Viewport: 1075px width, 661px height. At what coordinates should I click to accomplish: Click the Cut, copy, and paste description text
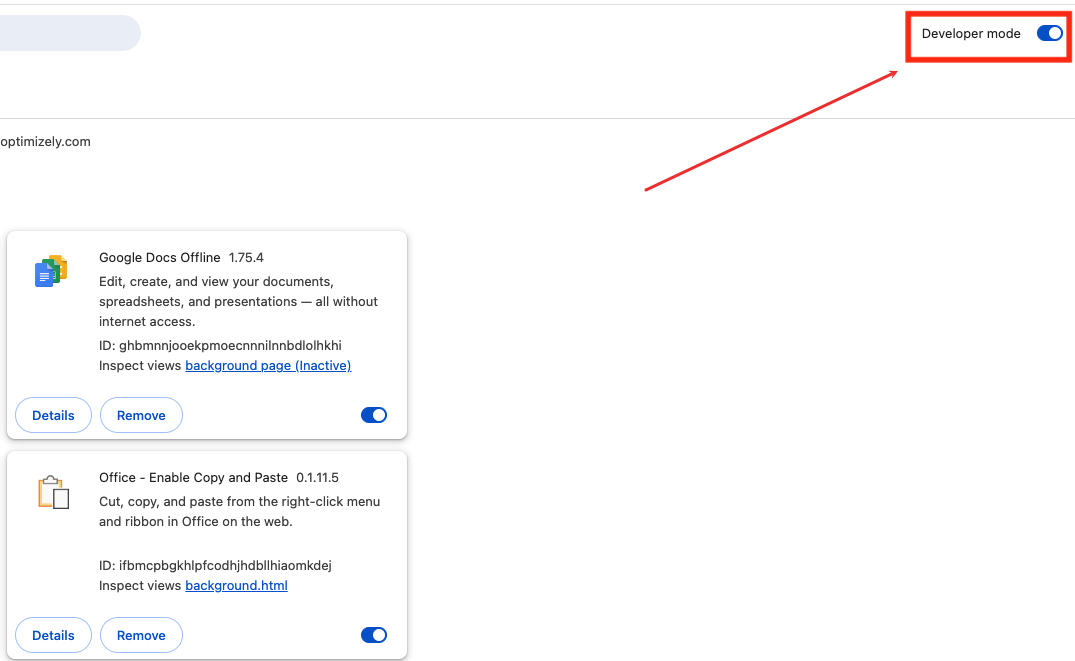point(239,512)
